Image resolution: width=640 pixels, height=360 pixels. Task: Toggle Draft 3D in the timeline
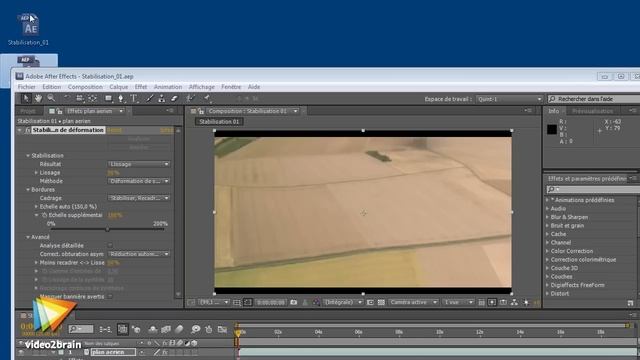(136, 329)
